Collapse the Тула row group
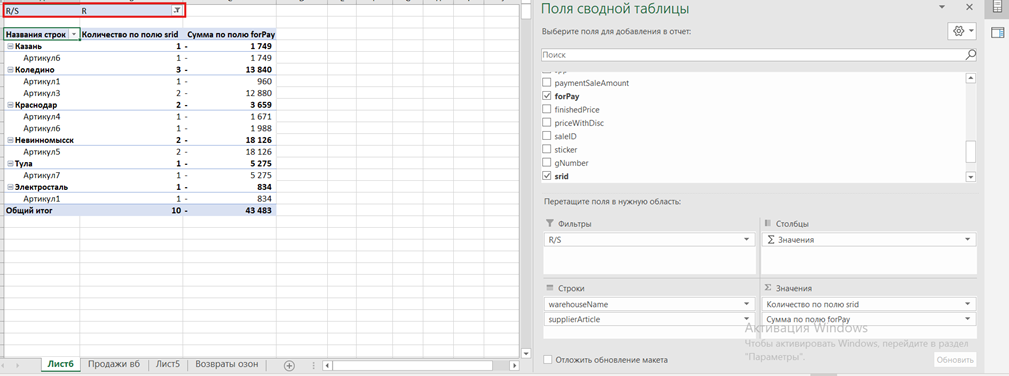 pos(10,164)
